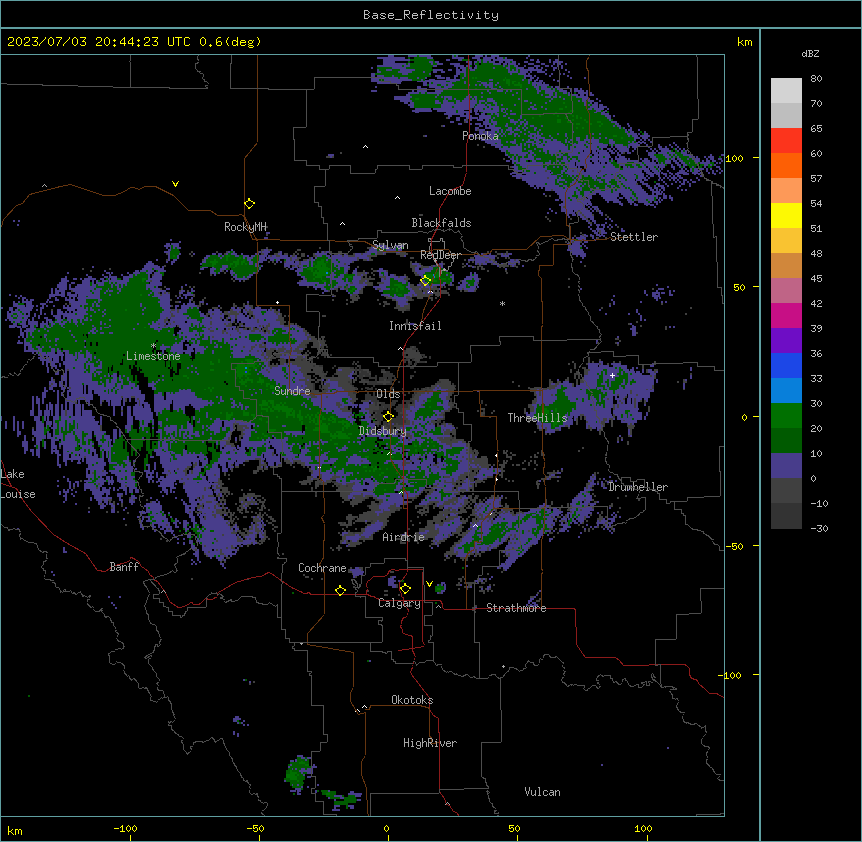Click the Banff label

click(124, 567)
